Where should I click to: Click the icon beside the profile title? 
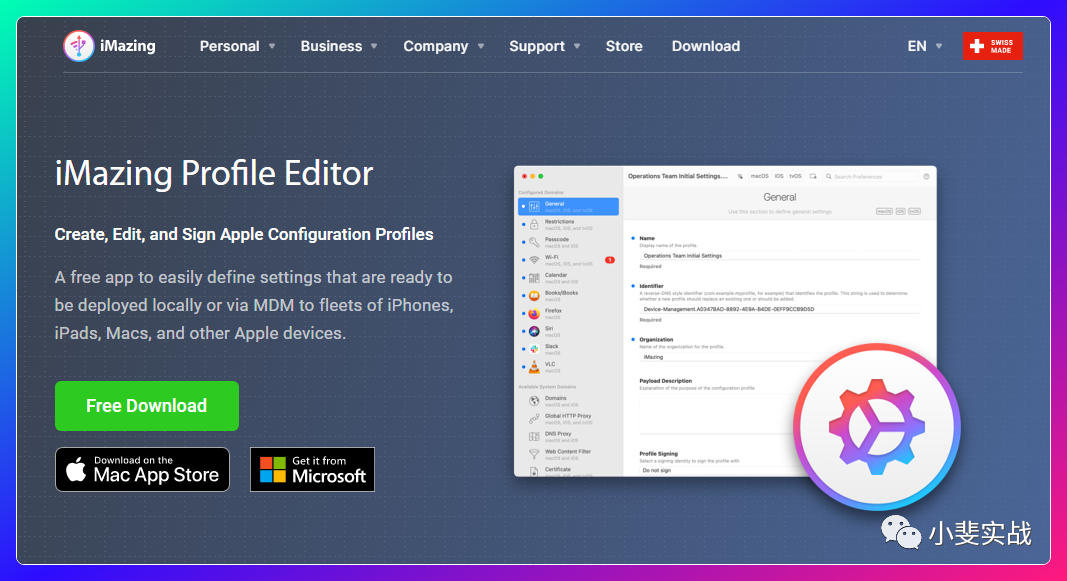pyautogui.click(x=740, y=176)
